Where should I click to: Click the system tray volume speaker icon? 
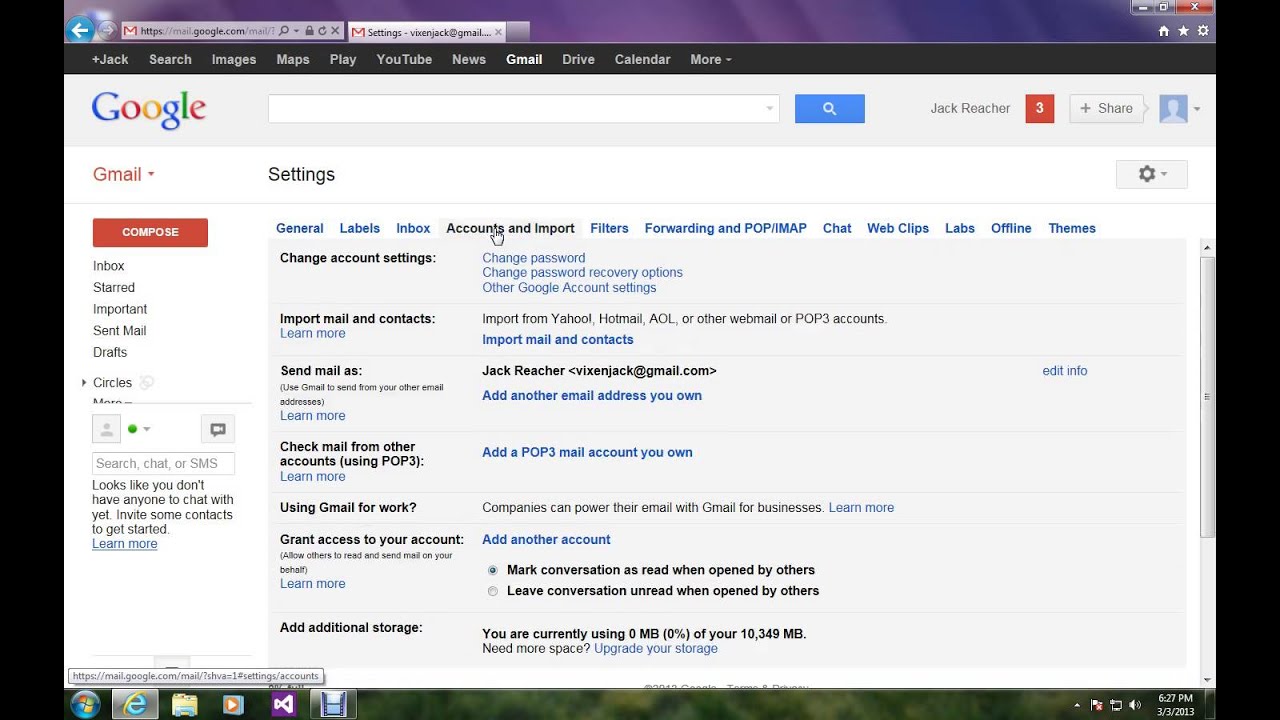coord(1136,705)
